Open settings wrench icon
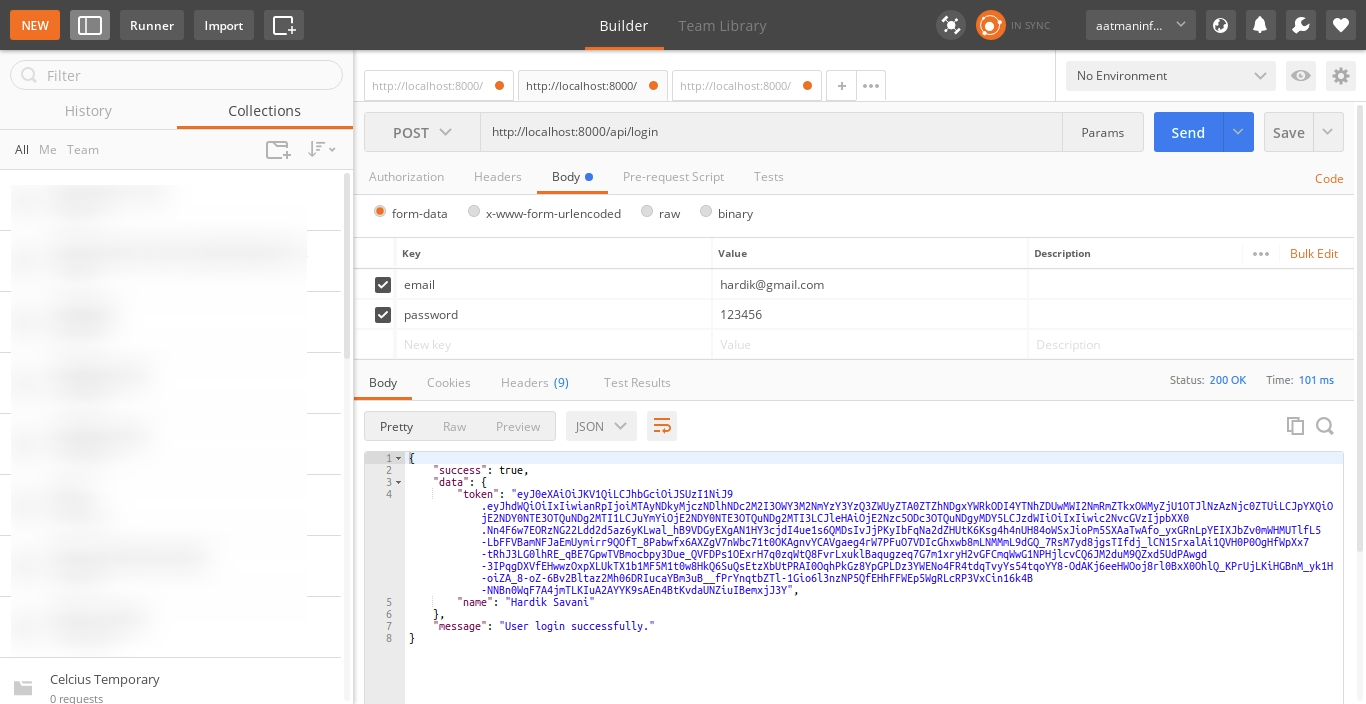Viewport: 1366px width, 704px height. point(1301,25)
